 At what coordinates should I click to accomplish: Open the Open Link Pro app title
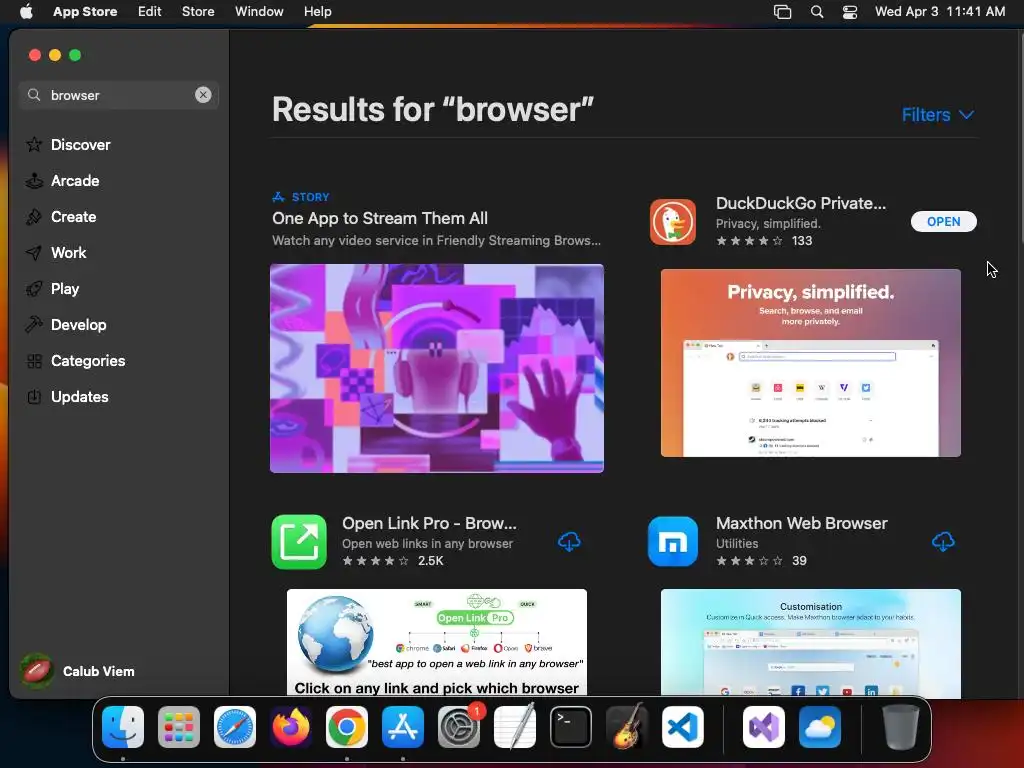point(429,523)
